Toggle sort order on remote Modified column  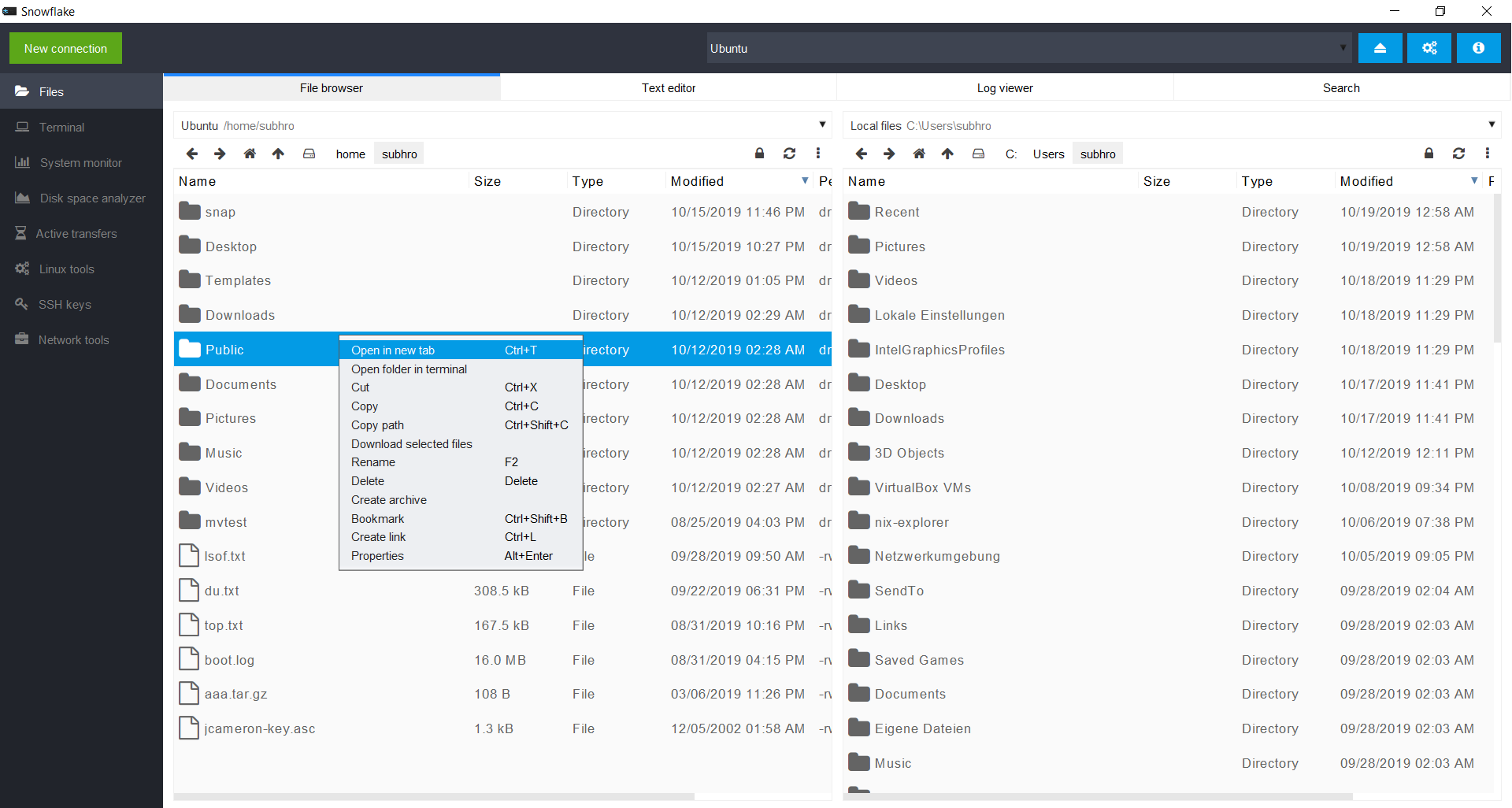coord(804,181)
